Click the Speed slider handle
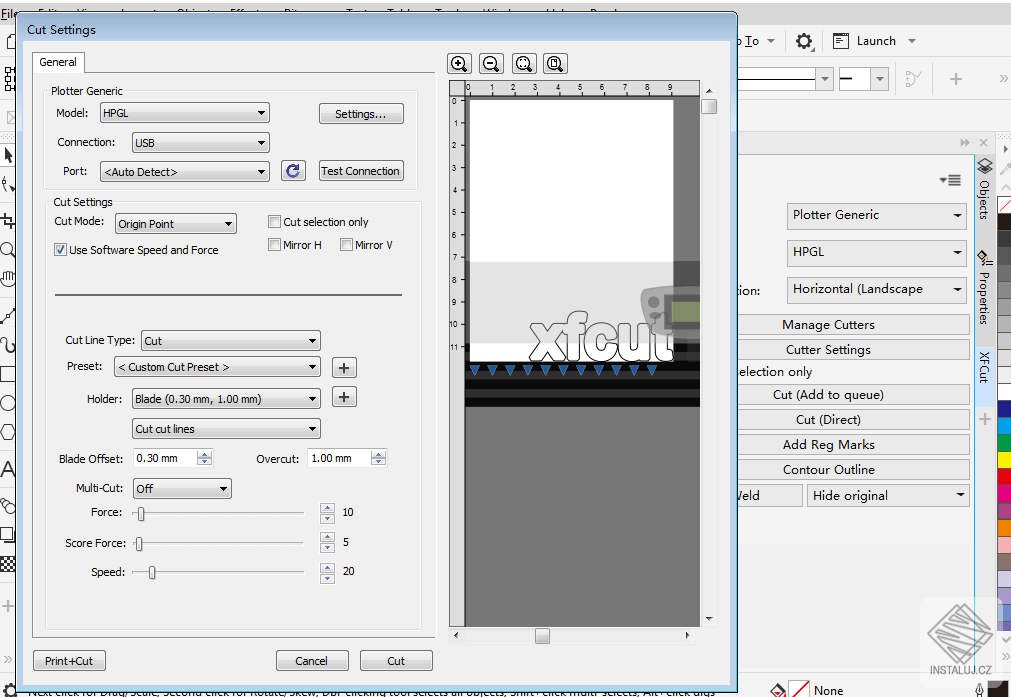 pos(152,572)
